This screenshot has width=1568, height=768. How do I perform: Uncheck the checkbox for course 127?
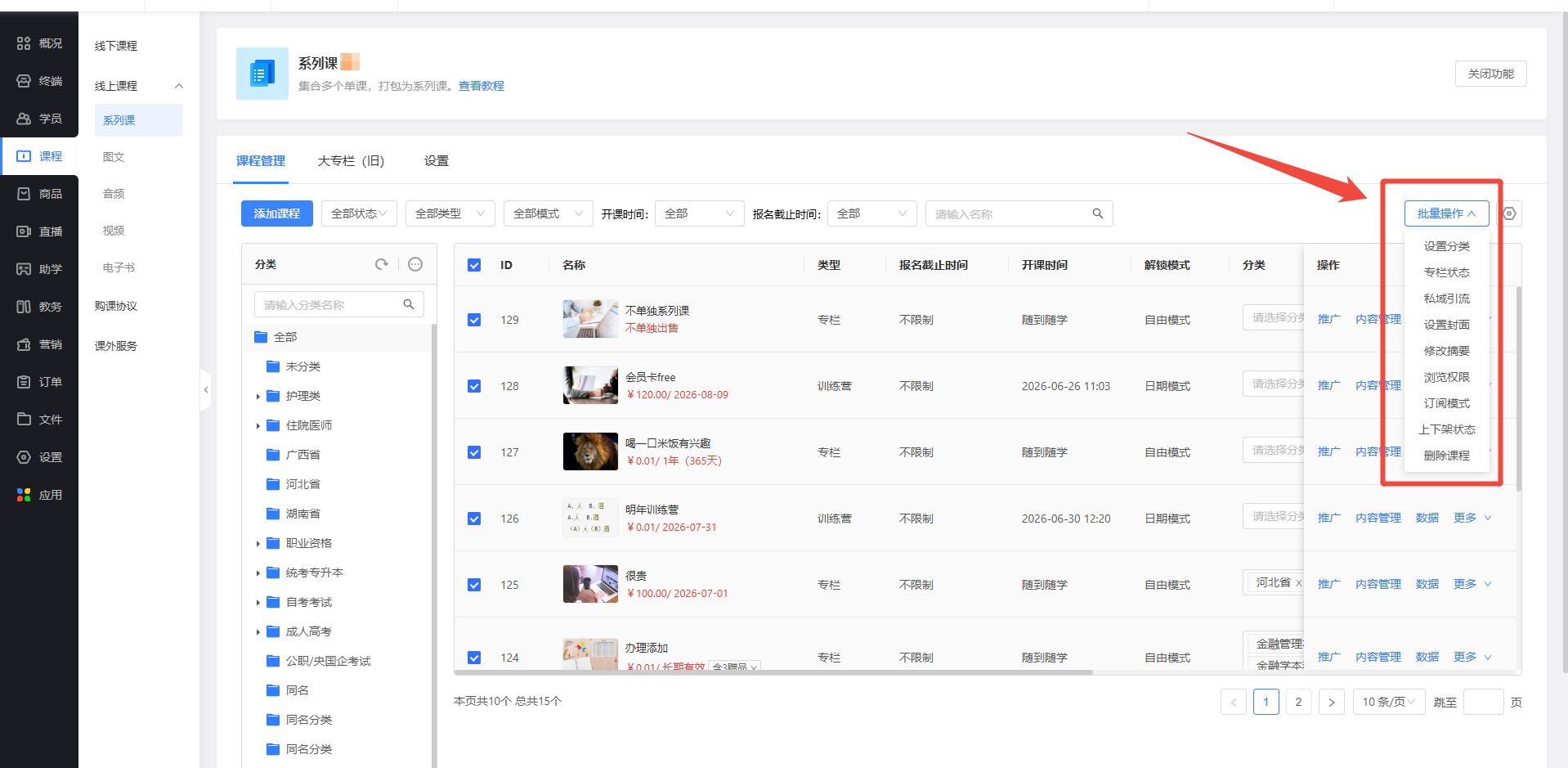(474, 452)
